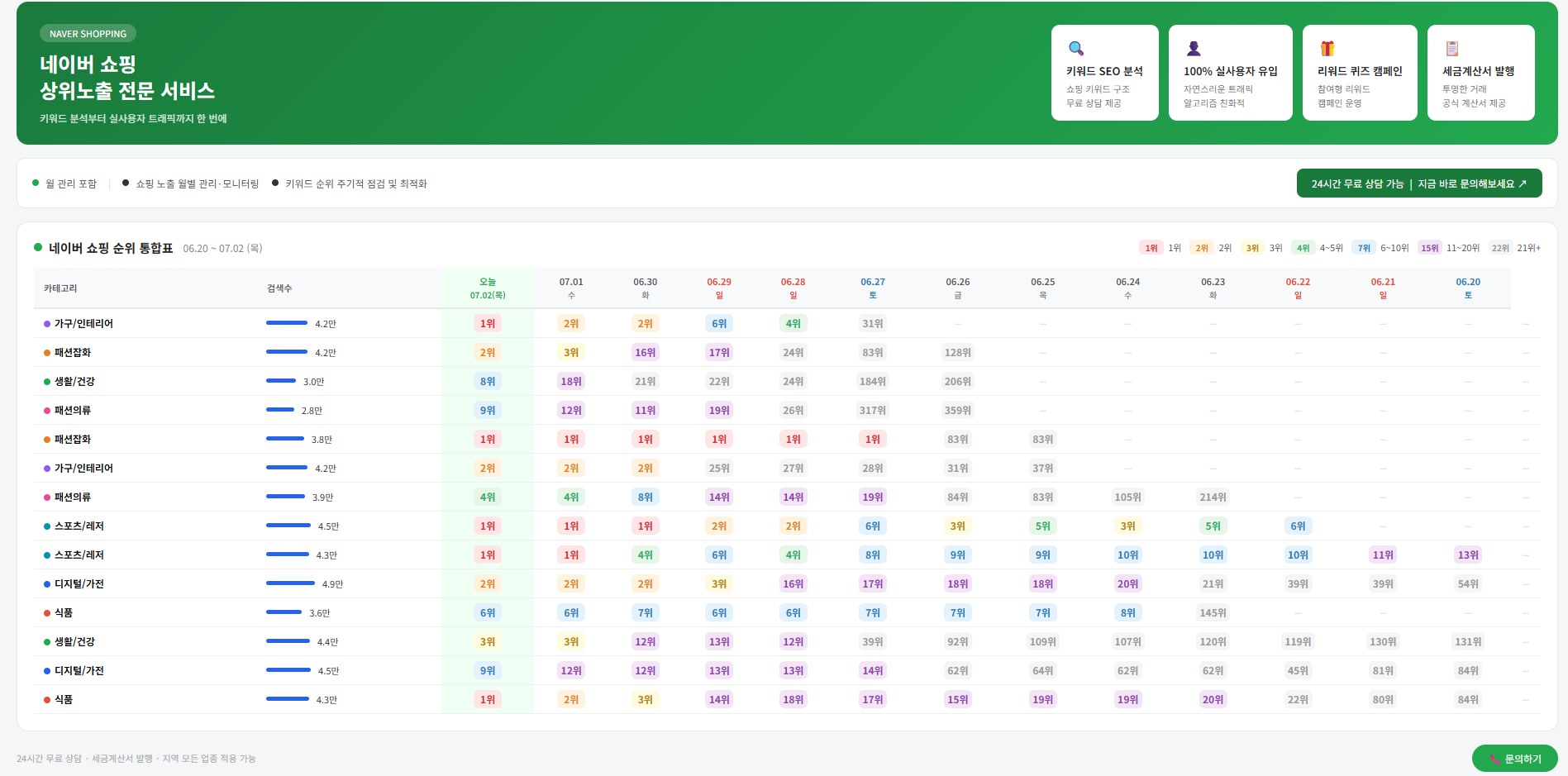The height and width of the screenshot is (776, 1568).
Task: Click the 카테고리 column header
Action: 60,288
